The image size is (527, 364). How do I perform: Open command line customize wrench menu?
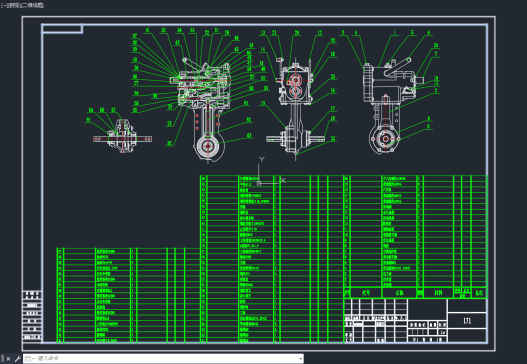[x=18, y=359]
